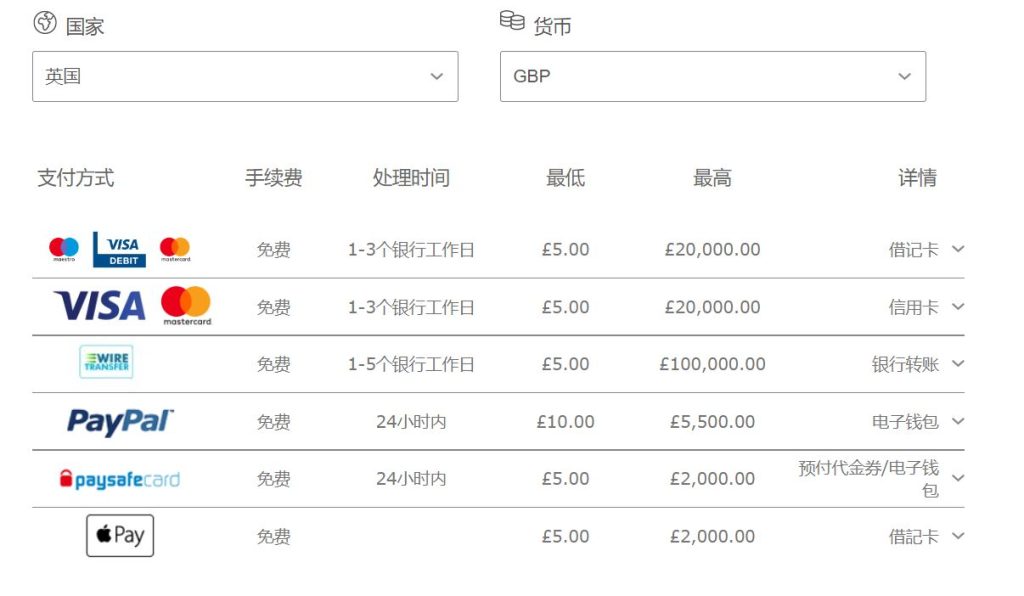This screenshot has height=596, width=1024.
Task: Click the large VISA logo in the credit card row
Action: tap(100, 305)
